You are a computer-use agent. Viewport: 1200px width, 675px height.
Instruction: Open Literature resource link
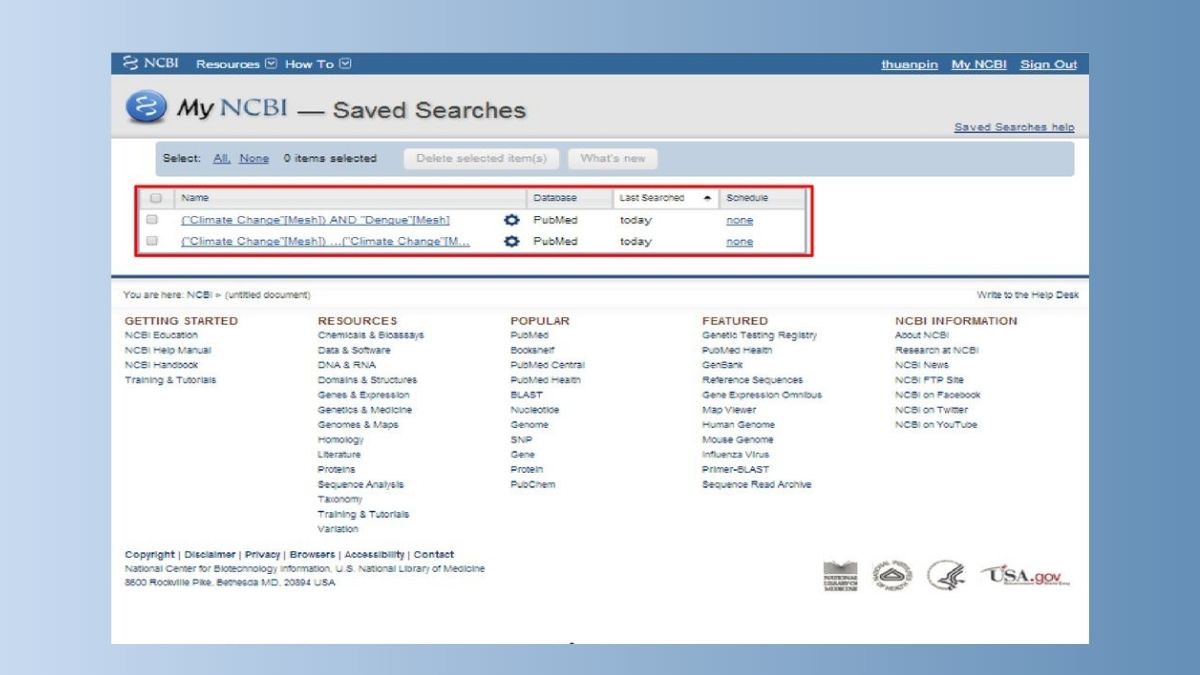point(339,455)
